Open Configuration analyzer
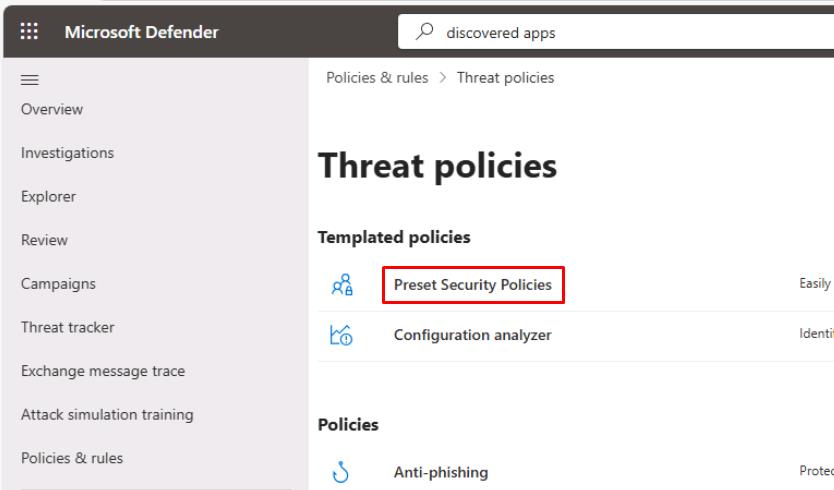The image size is (834, 490). (472, 335)
